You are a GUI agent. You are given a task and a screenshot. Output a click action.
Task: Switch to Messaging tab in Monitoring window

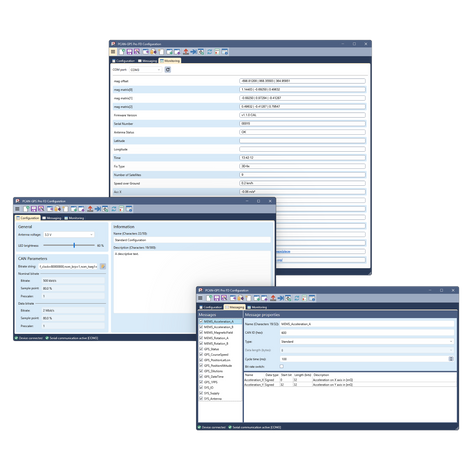(147, 61)
